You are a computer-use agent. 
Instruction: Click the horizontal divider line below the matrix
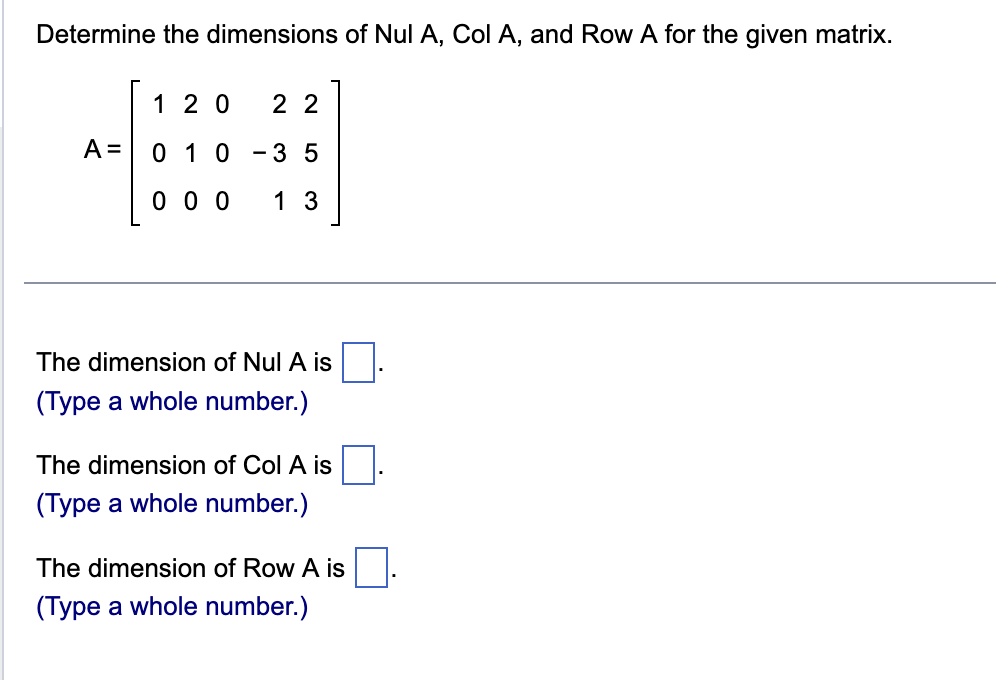point(498,283)
